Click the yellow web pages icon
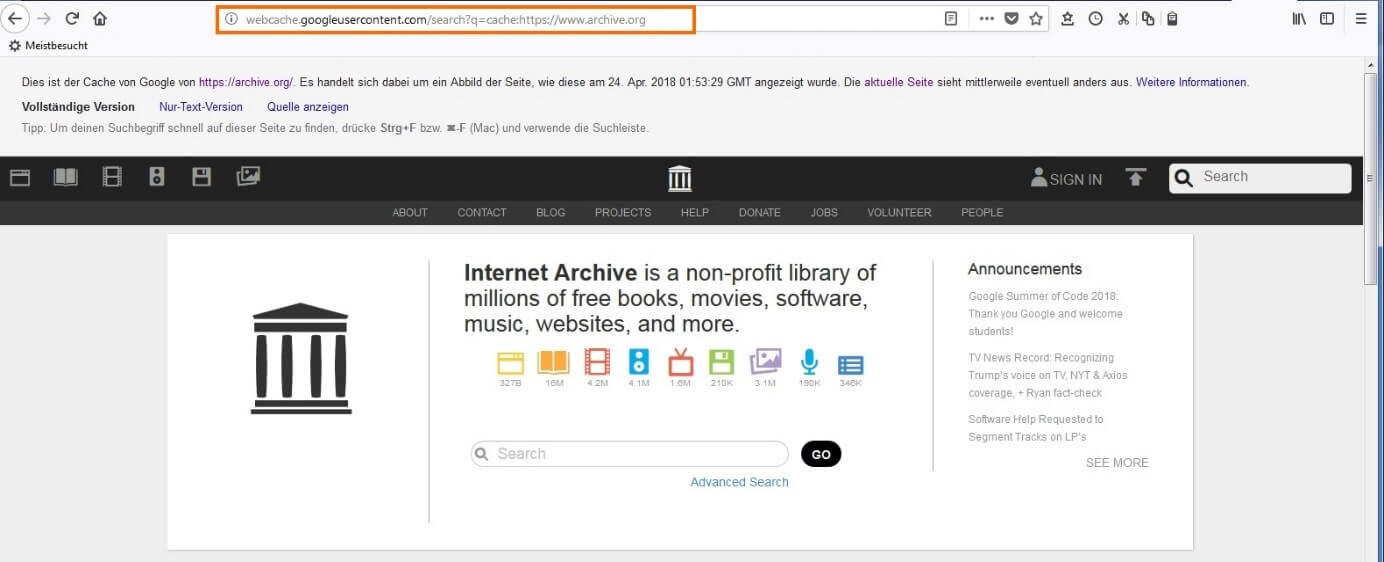Viewport: 1384px width, 562px height. tap(510, 362)
